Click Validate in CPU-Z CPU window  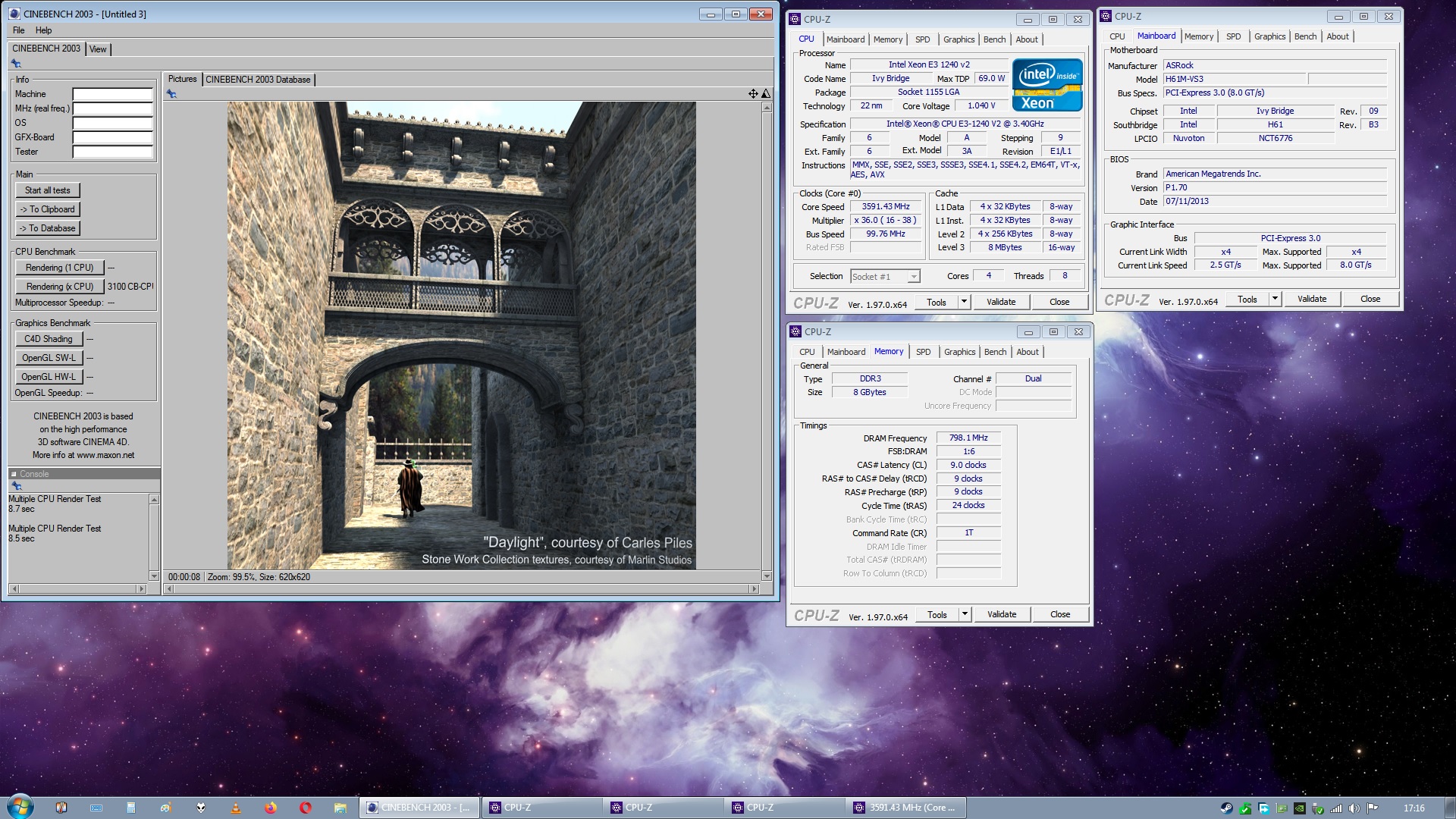coord(1001,302)
